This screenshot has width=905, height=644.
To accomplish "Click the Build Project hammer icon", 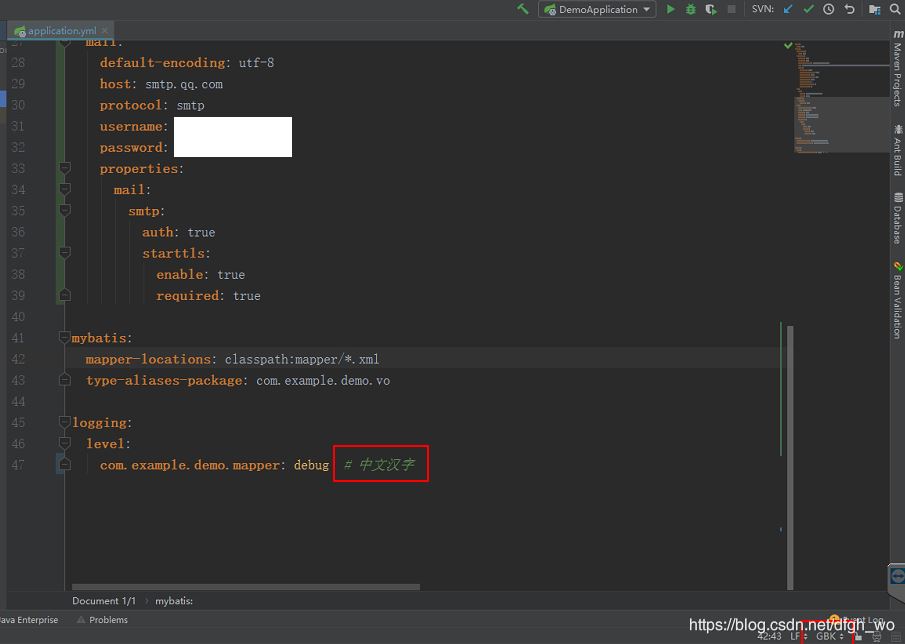I will tap(522, 9).
